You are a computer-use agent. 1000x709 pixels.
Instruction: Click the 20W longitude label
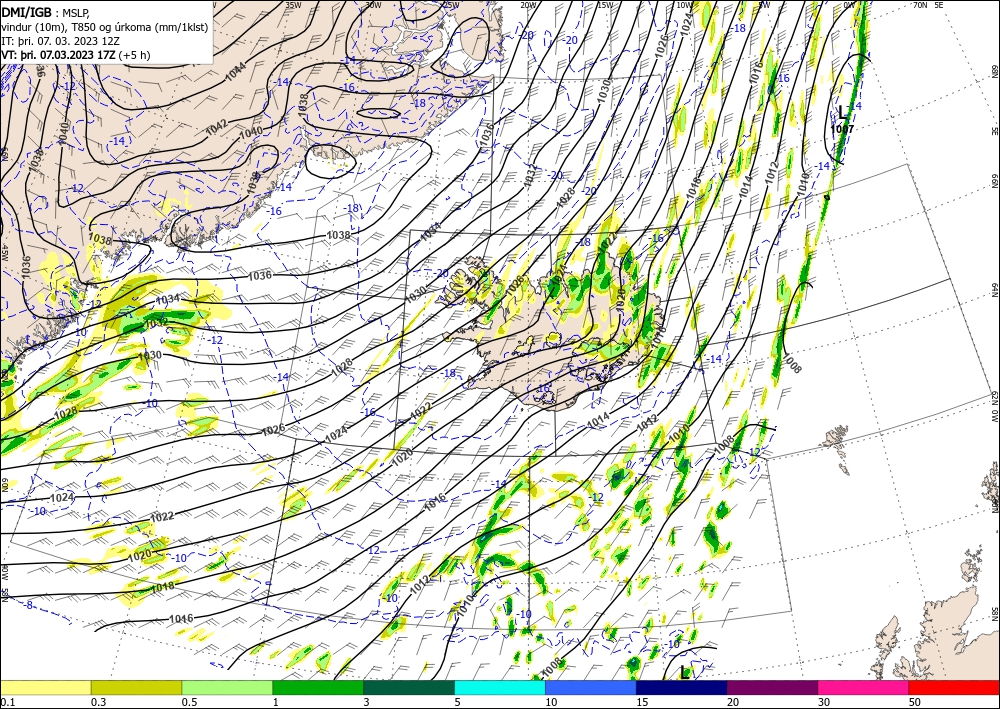point(527,4)
